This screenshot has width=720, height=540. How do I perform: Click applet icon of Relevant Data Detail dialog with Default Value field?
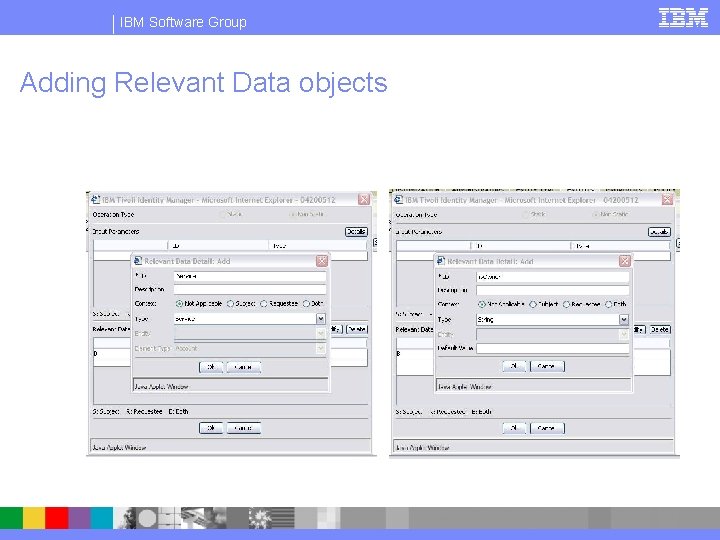(x=441, y=261)
